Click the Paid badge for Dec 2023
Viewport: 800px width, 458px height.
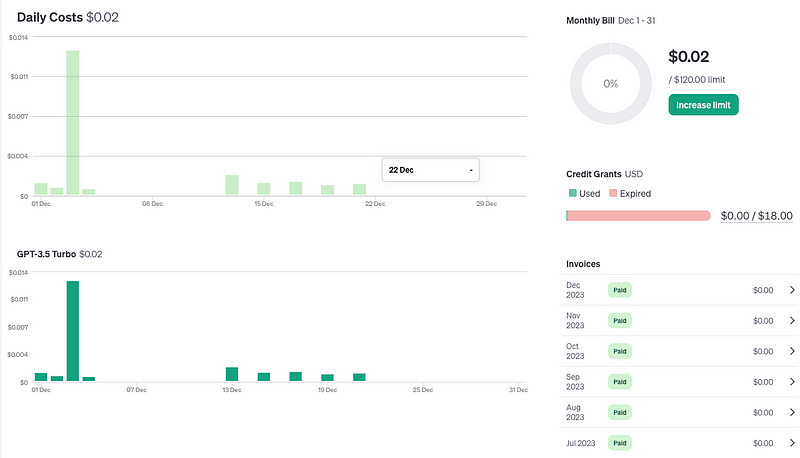click(619, 290)
